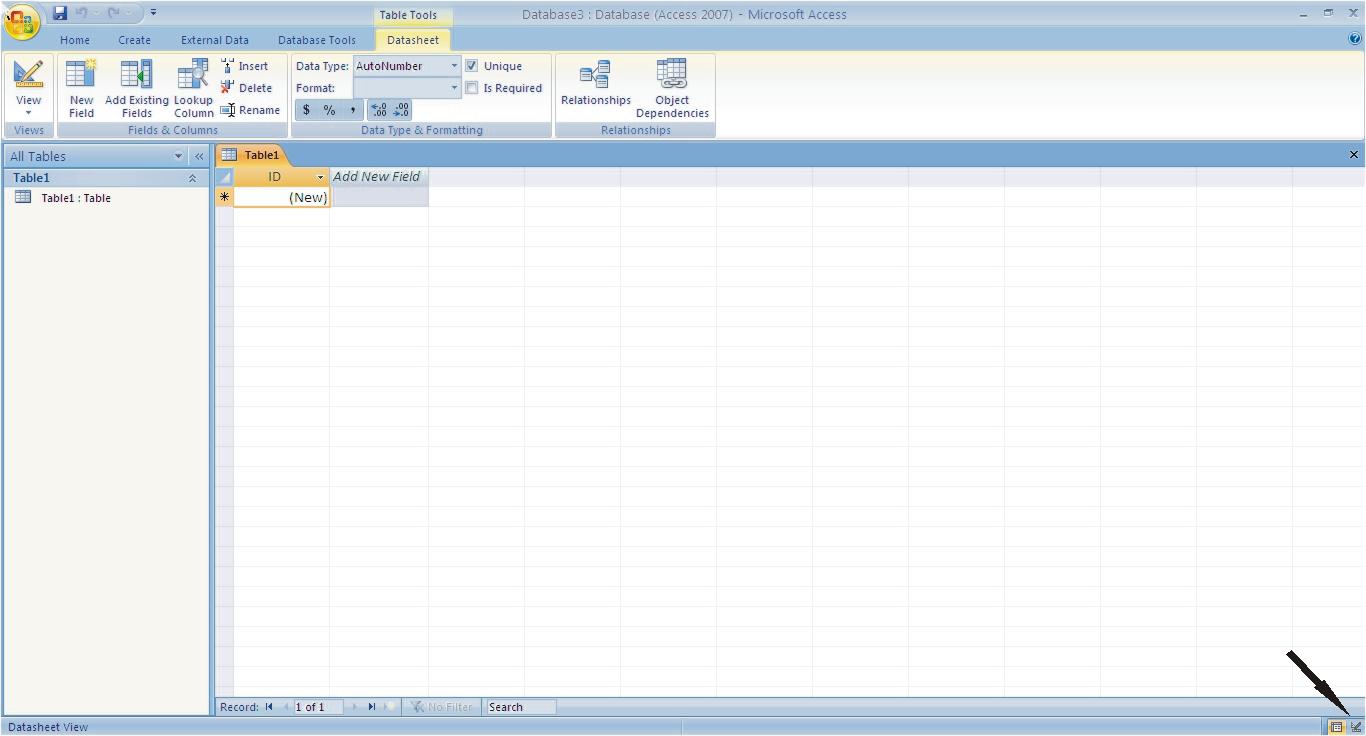1366x736 pixels.
Task: Expand the View button dropdown arrow
Action: (29, 113)
